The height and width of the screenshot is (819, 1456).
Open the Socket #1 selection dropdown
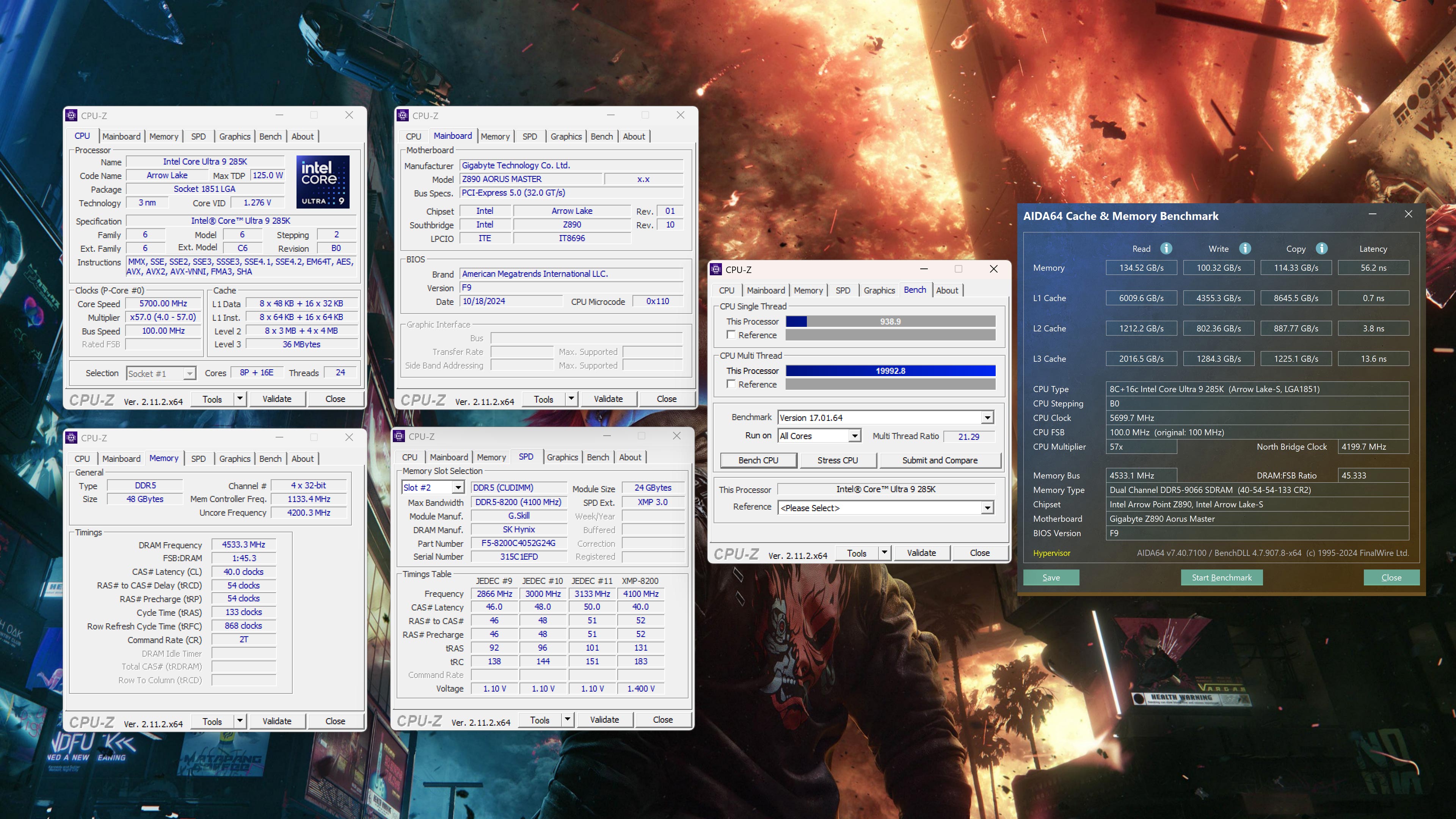pos(190,373)
